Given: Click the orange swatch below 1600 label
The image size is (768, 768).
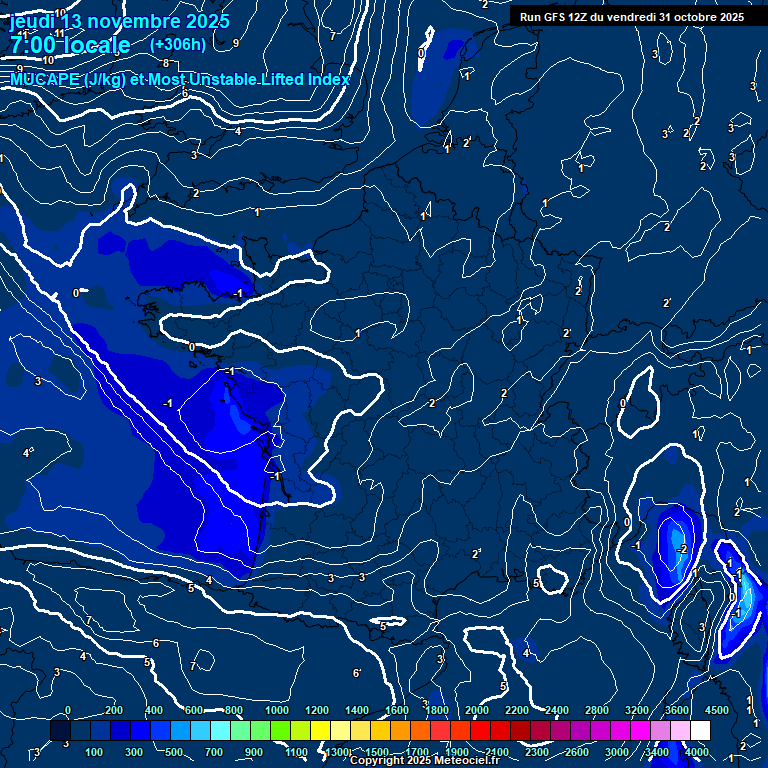Looking at the screenshot, I should pos(400,730).
